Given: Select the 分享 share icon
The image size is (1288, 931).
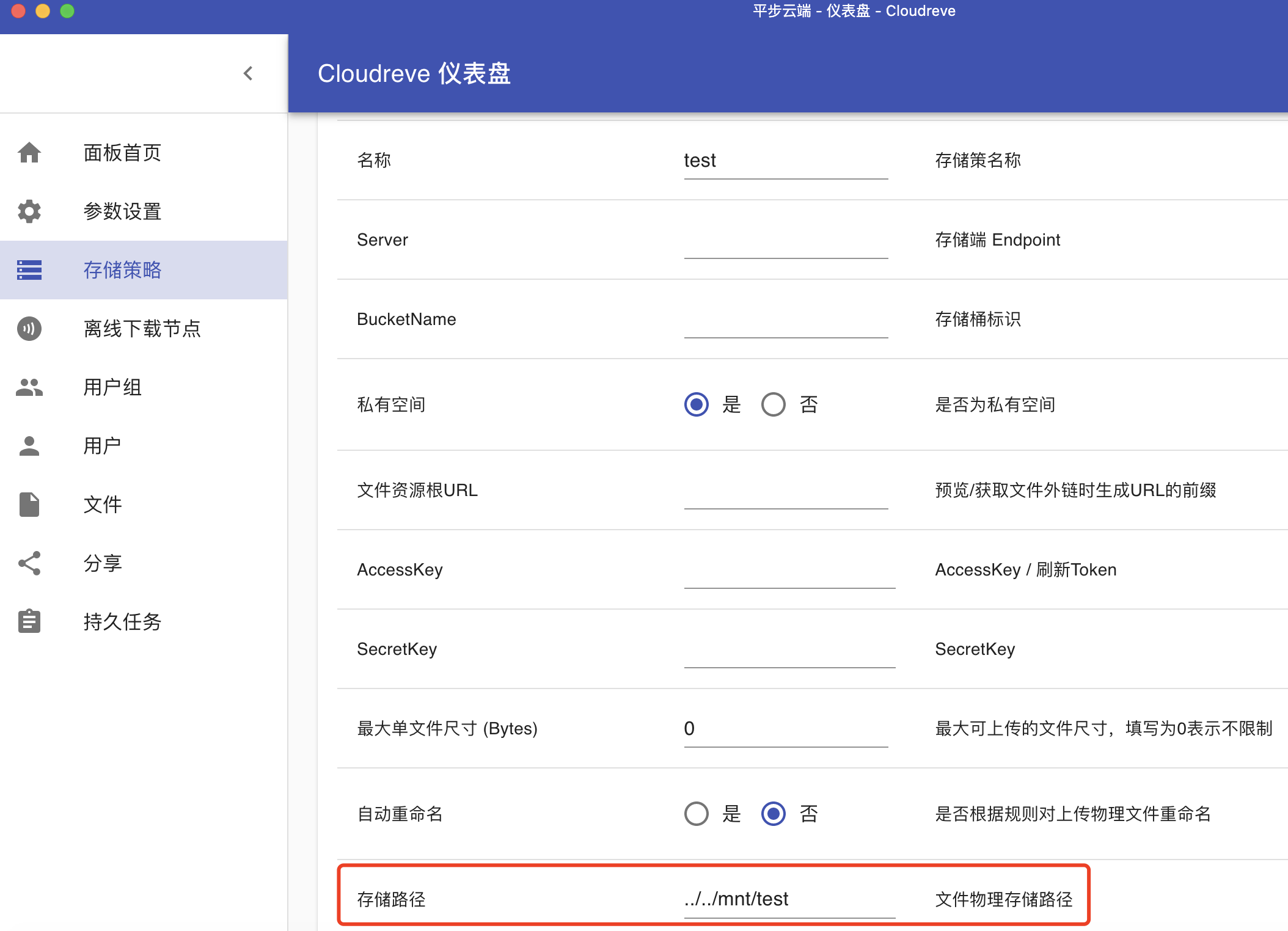Looking at the screenshot, I should pyautogui.click(x=29, y=562).
